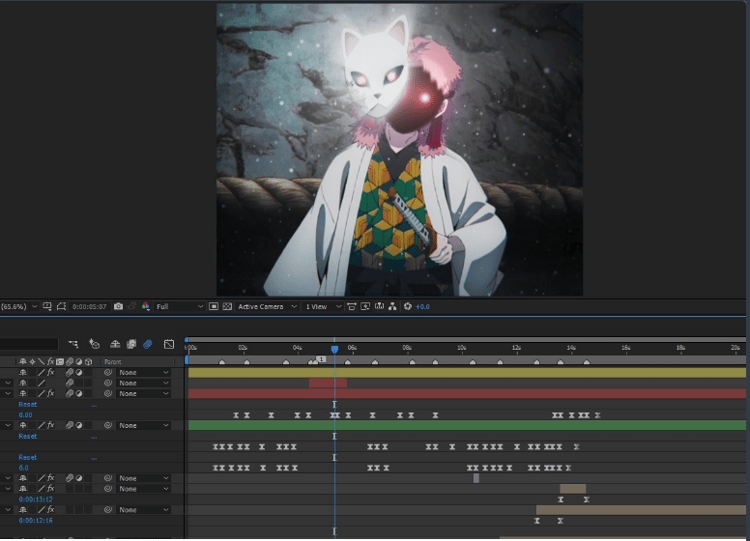The height and width of the screenshot is (541, 750).
Task: Click the current time indicator playhead
Action: pos(335,350)
